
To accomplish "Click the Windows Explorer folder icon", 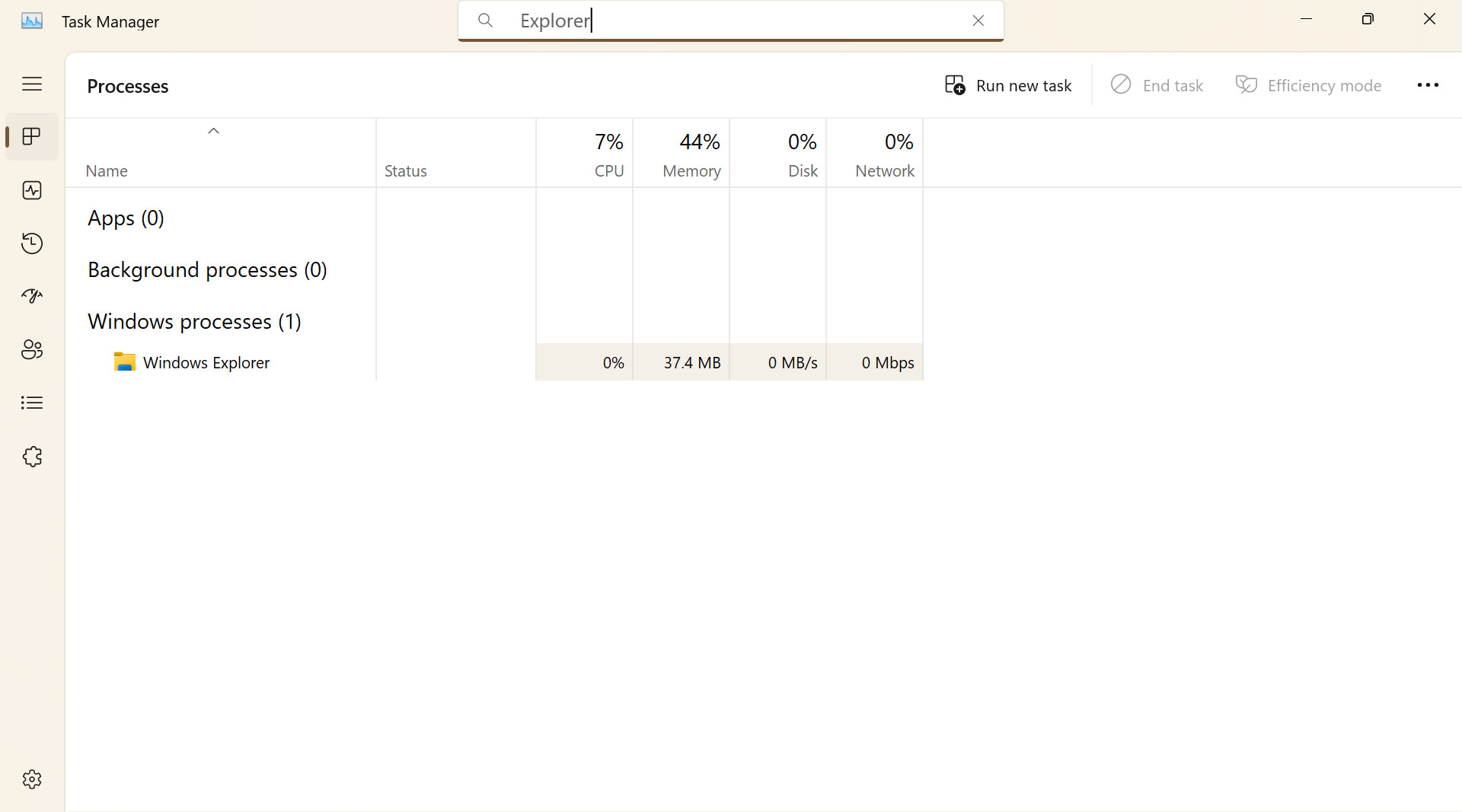I will point(125,362).
